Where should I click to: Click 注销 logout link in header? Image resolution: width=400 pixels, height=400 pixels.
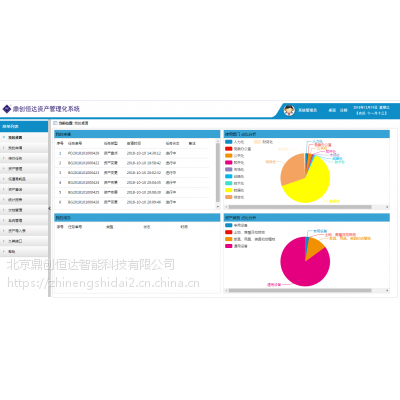(x=343, y=110)
